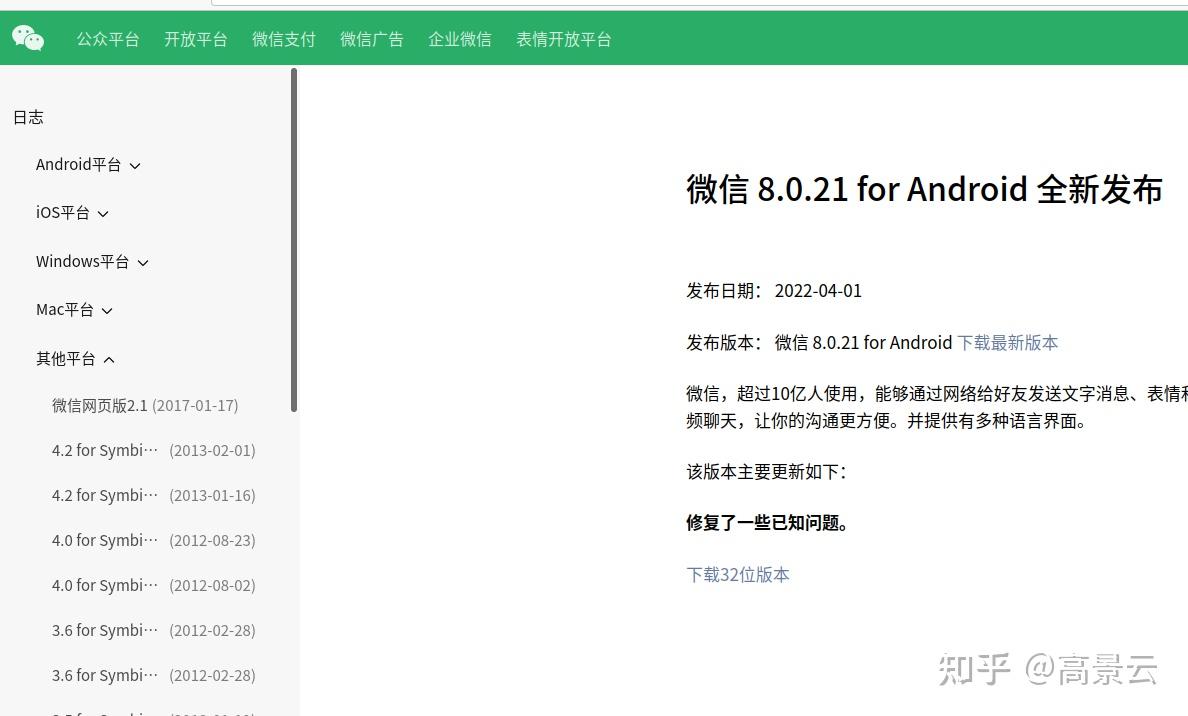Open 4.2 for Symbian entry dated 2013-02-01
The height and width of the screenshot is (716, 1188).
pyautogui.click(x=153, y=450)
